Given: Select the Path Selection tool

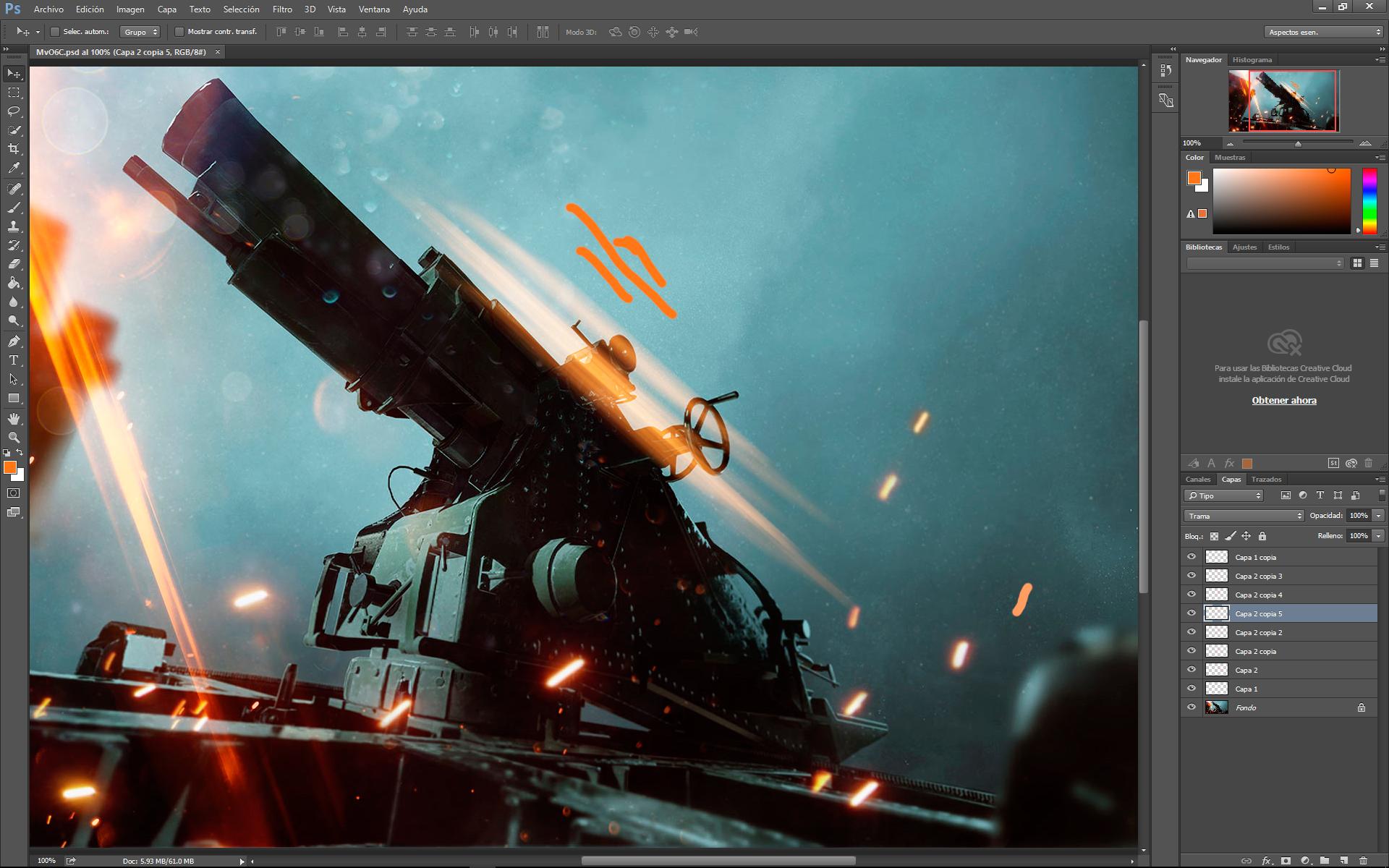Looking at the screenshot, I should (x=14, y=379).
